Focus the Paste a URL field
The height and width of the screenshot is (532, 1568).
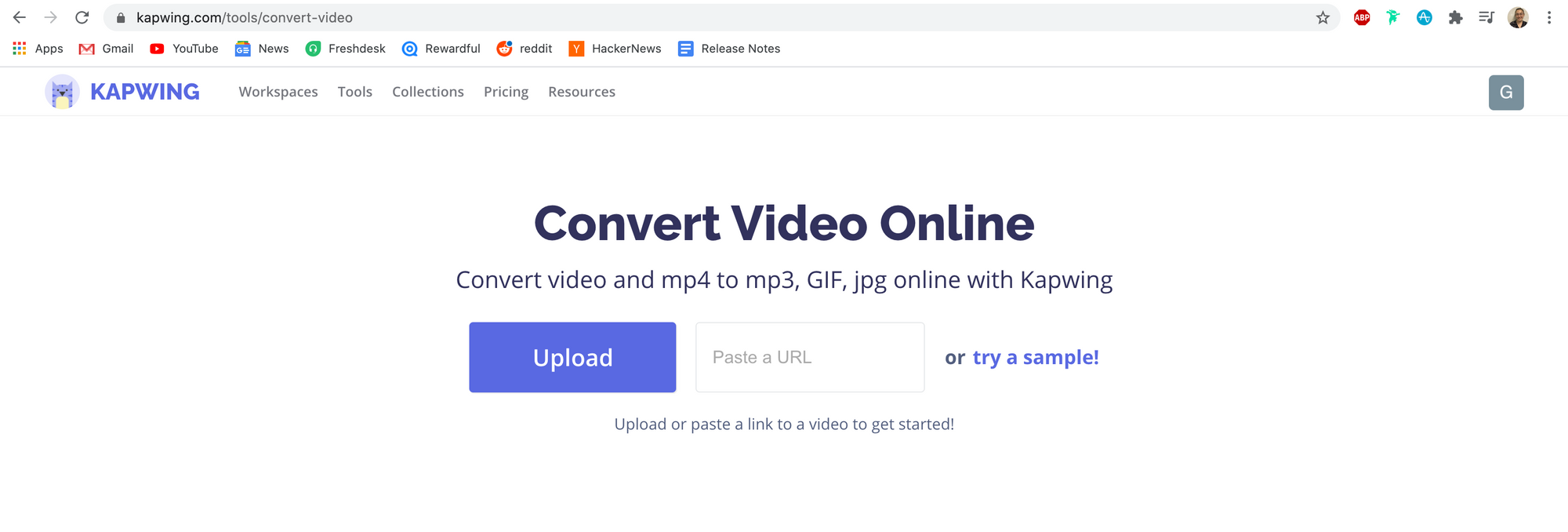tap(810, 357)
